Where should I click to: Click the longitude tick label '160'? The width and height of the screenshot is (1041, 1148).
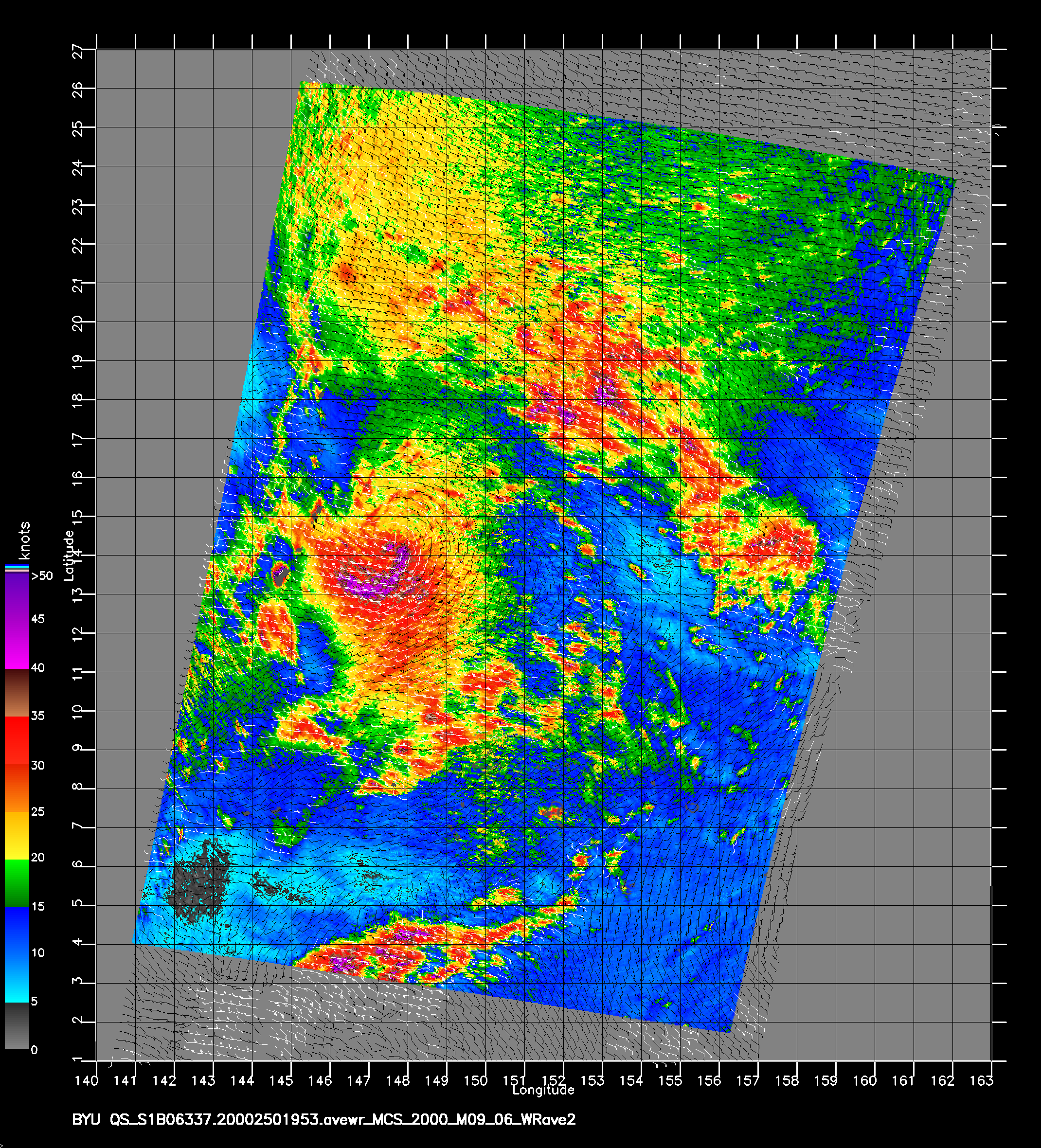pos(864,1080)
